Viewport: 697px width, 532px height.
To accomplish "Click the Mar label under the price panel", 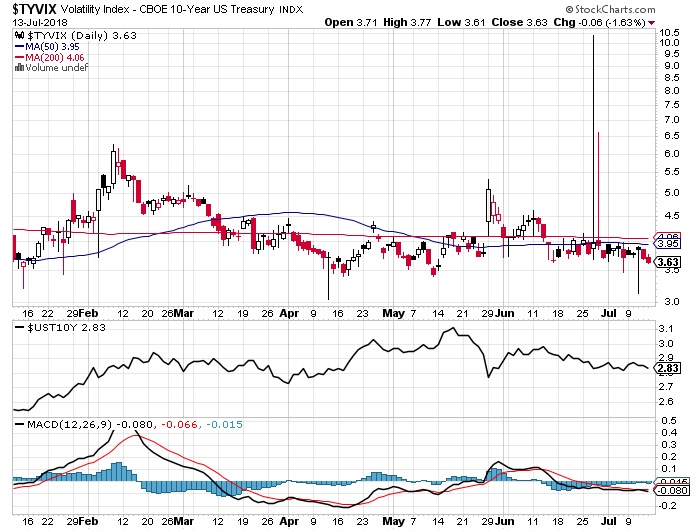I will [184, 313].
